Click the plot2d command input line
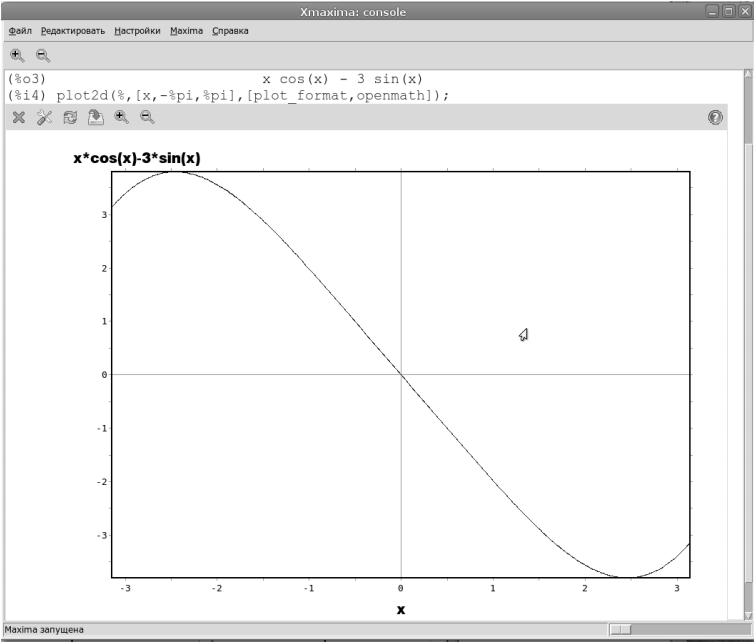This screenshot has height=642, width=754. (252, 95)
